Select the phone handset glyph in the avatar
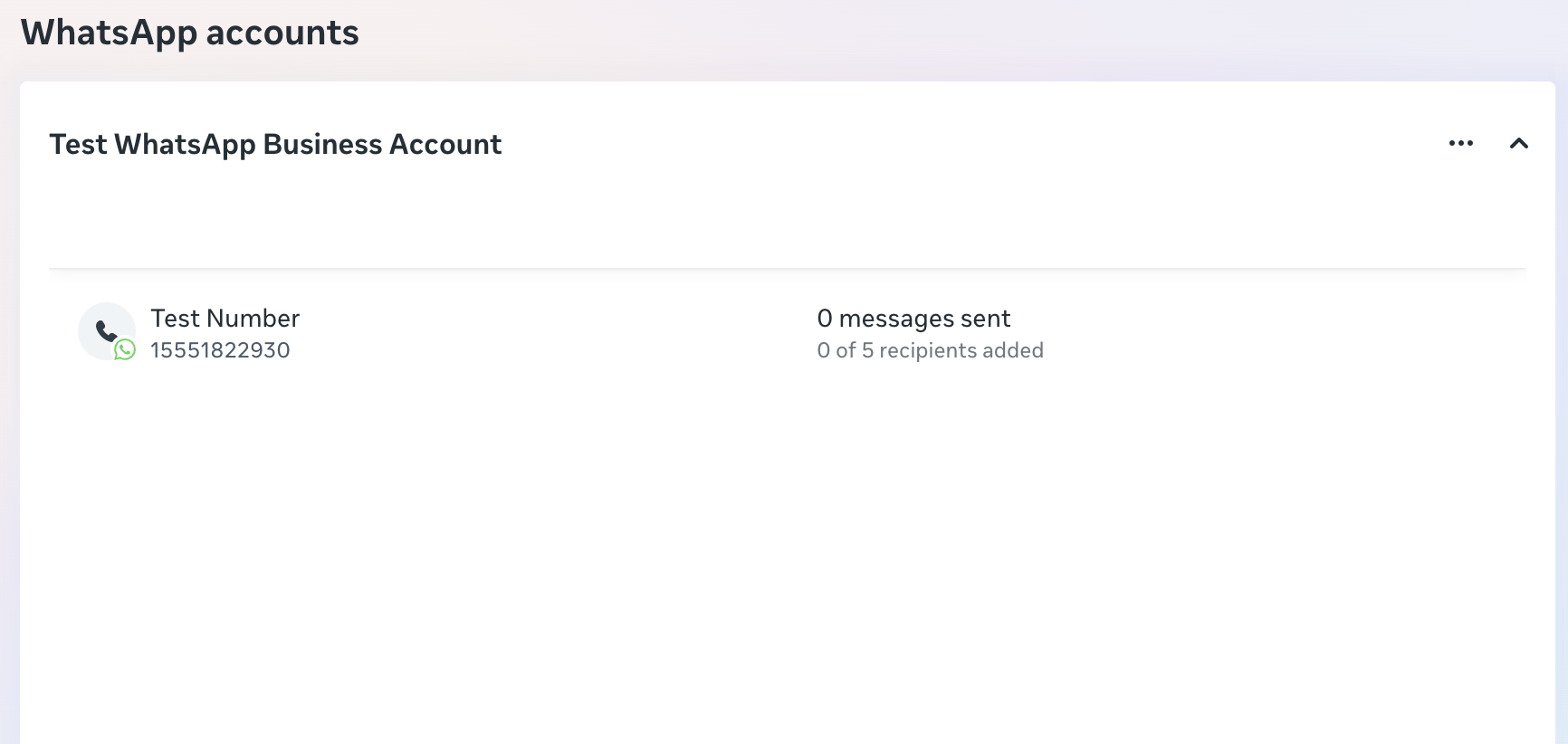Viewport: 1568px width, 744px height. (x=106, y=329)
